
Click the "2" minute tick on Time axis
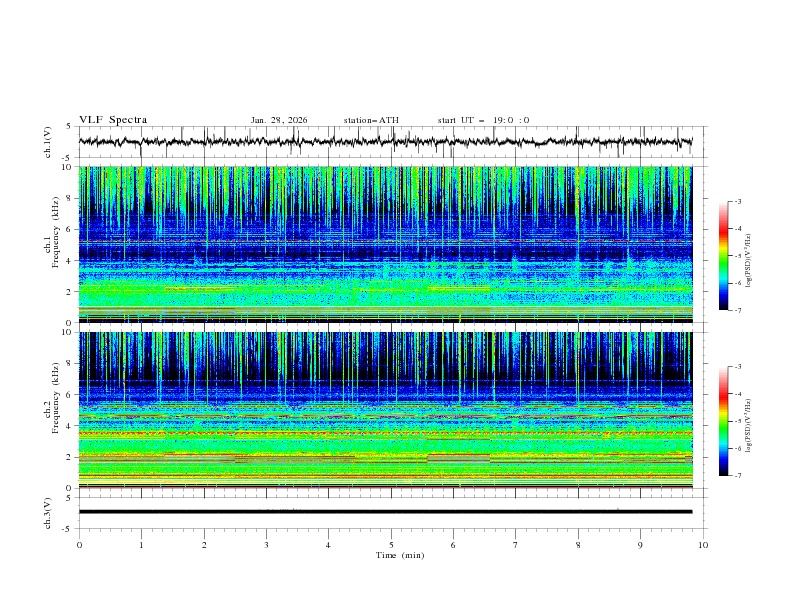point(204,545)
